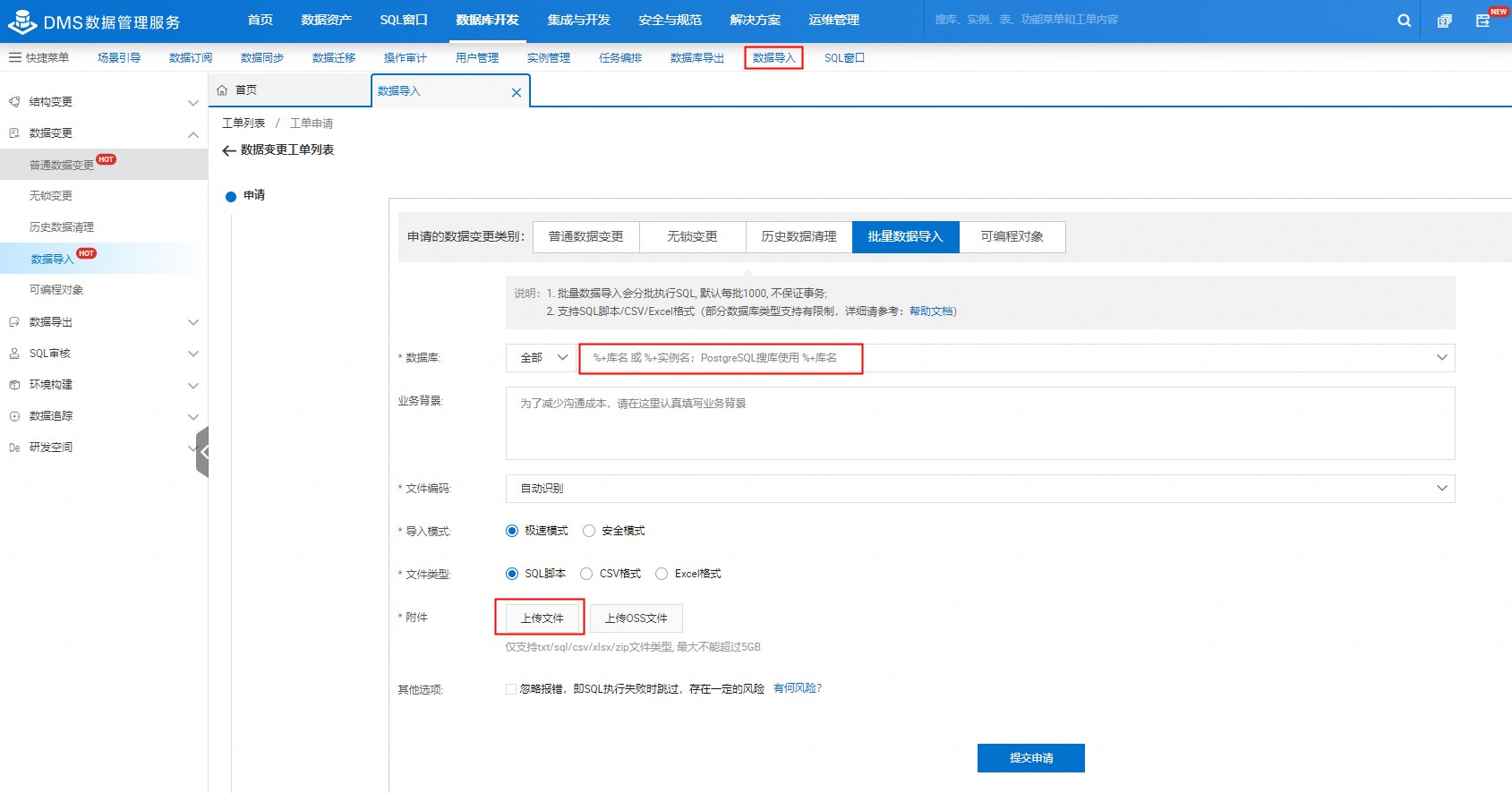Click the 数据导出 sidebar icon

[x=14, y=322]
